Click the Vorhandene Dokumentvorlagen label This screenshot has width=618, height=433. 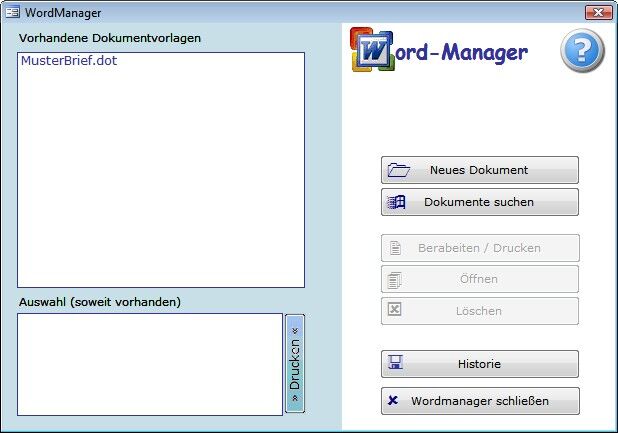tap(110, 38)
